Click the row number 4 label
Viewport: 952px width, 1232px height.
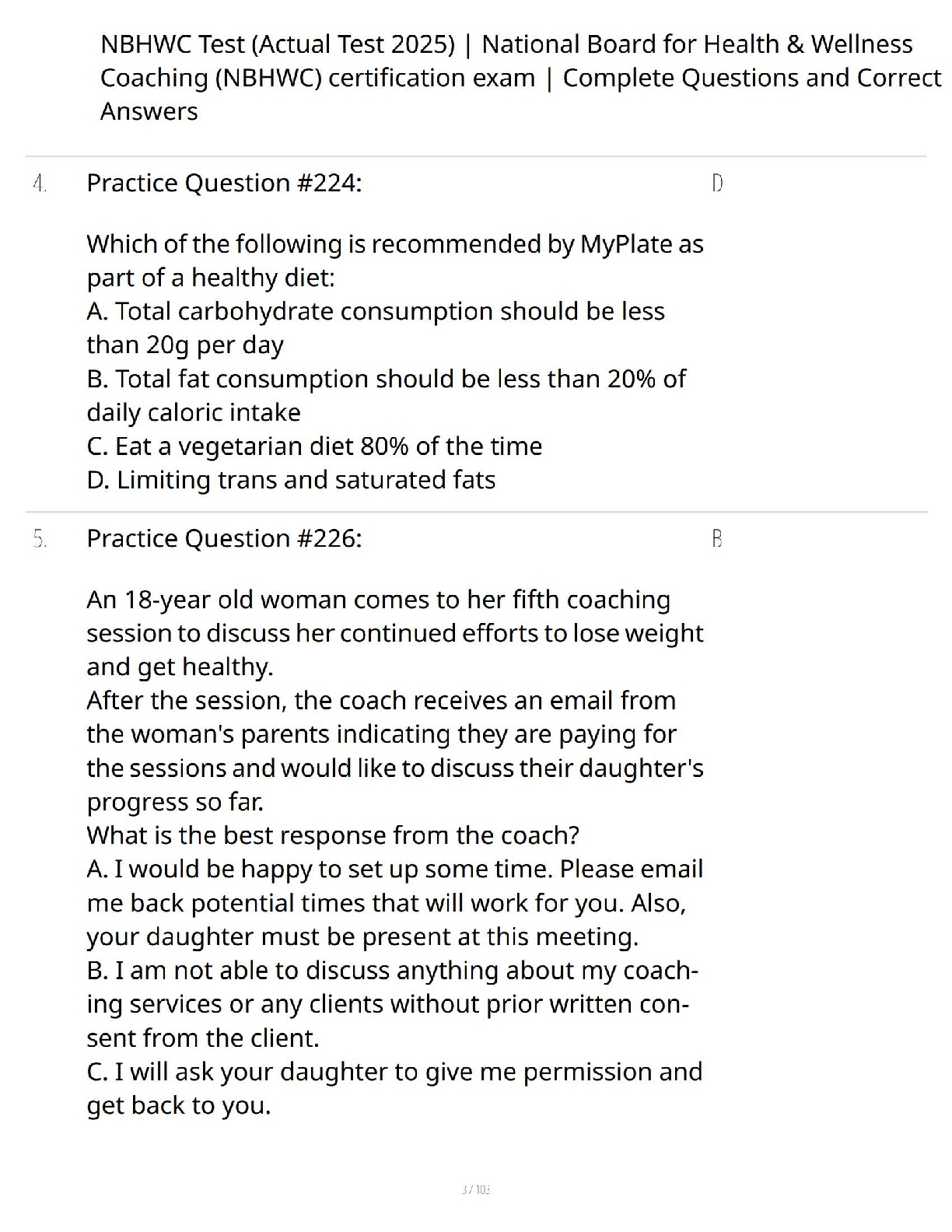point(40,184)
